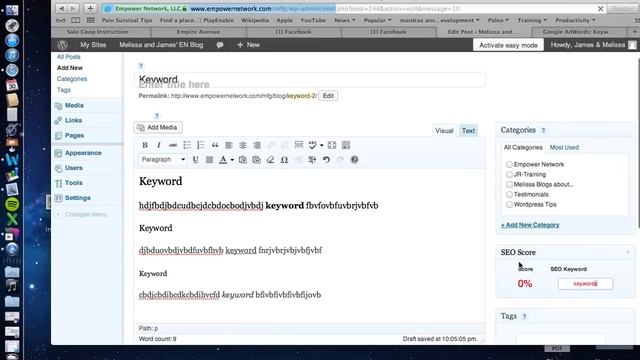This screenshot has width=640, height=360.
Task: Open the Finder icon in Dock
Action: pos(12,10)
